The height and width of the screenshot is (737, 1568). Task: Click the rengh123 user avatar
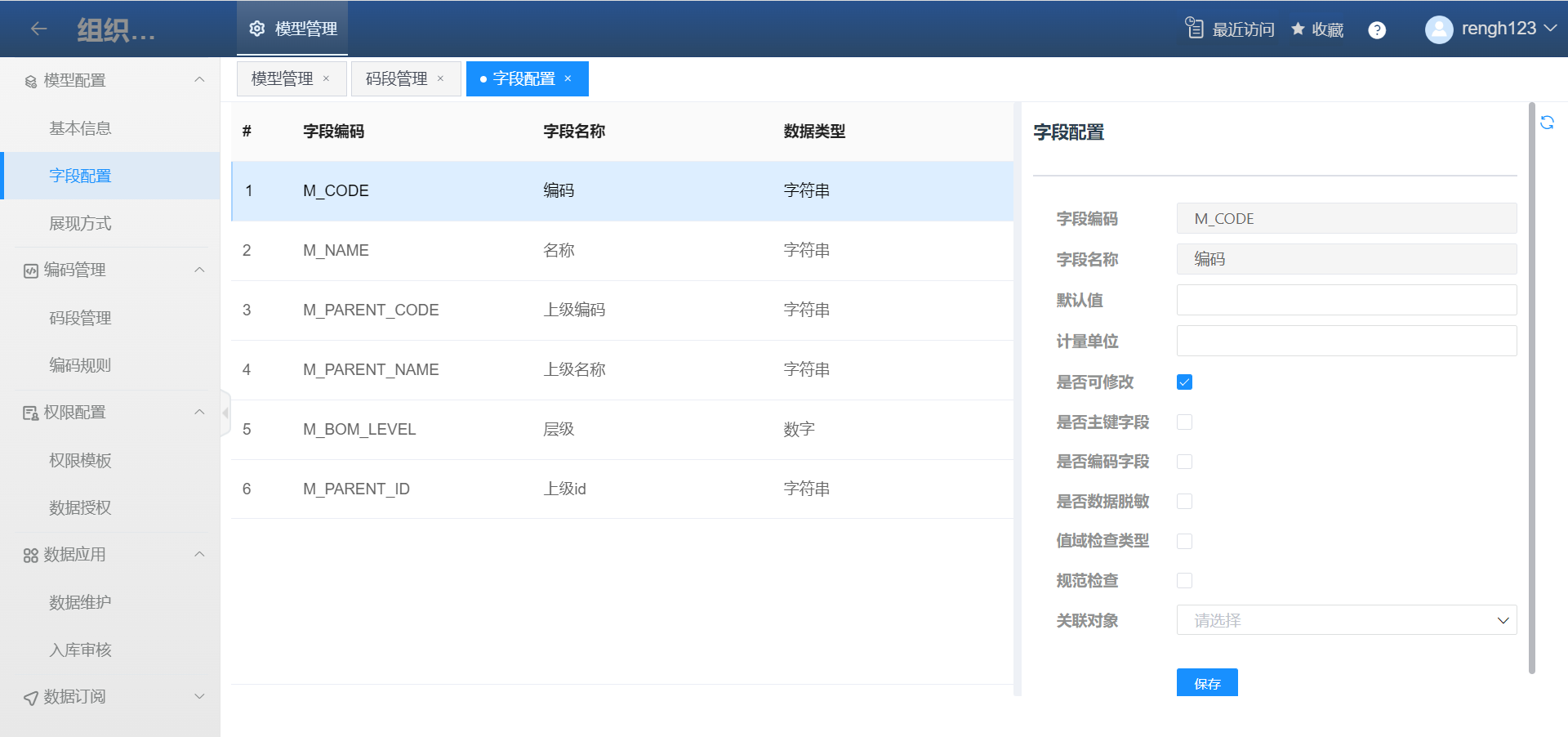pyautogui.click(x=1438, y=29)
